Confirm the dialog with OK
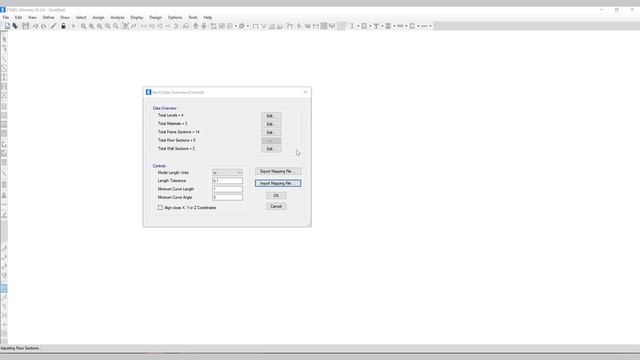 pyautogui.click(x=276, y=196)
